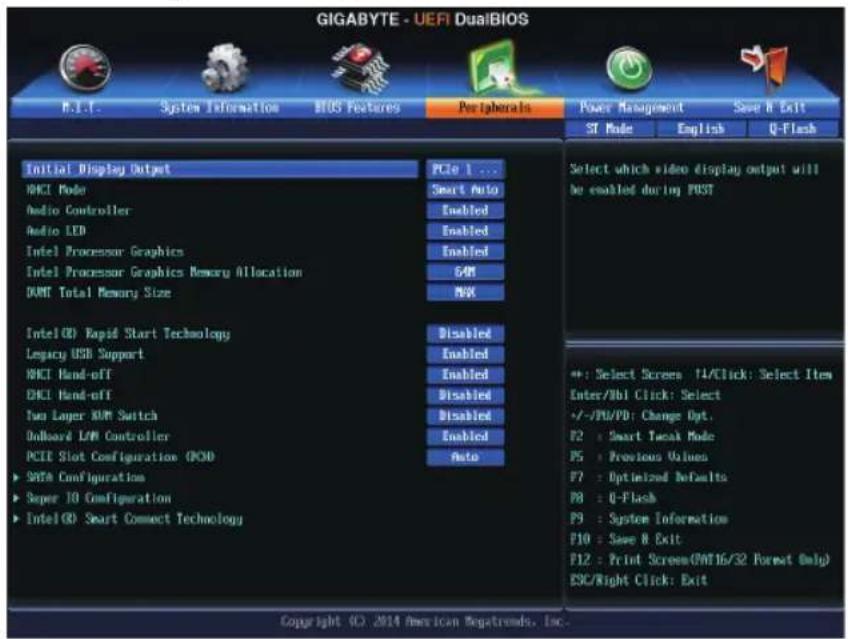Toggle Intel Rapid Start Technology Disabled value
Screen dimensions: 848x639
465,334
